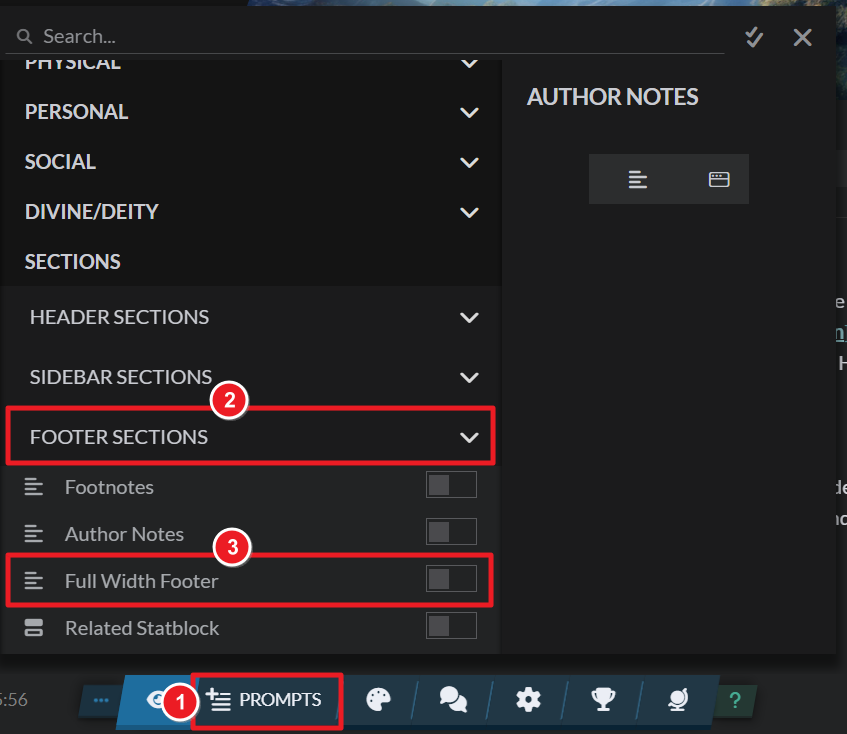Image resolution: width=847 pixels, height=734 pixels.
Task: Expand the Social category chevron
Action: point(469,163)
